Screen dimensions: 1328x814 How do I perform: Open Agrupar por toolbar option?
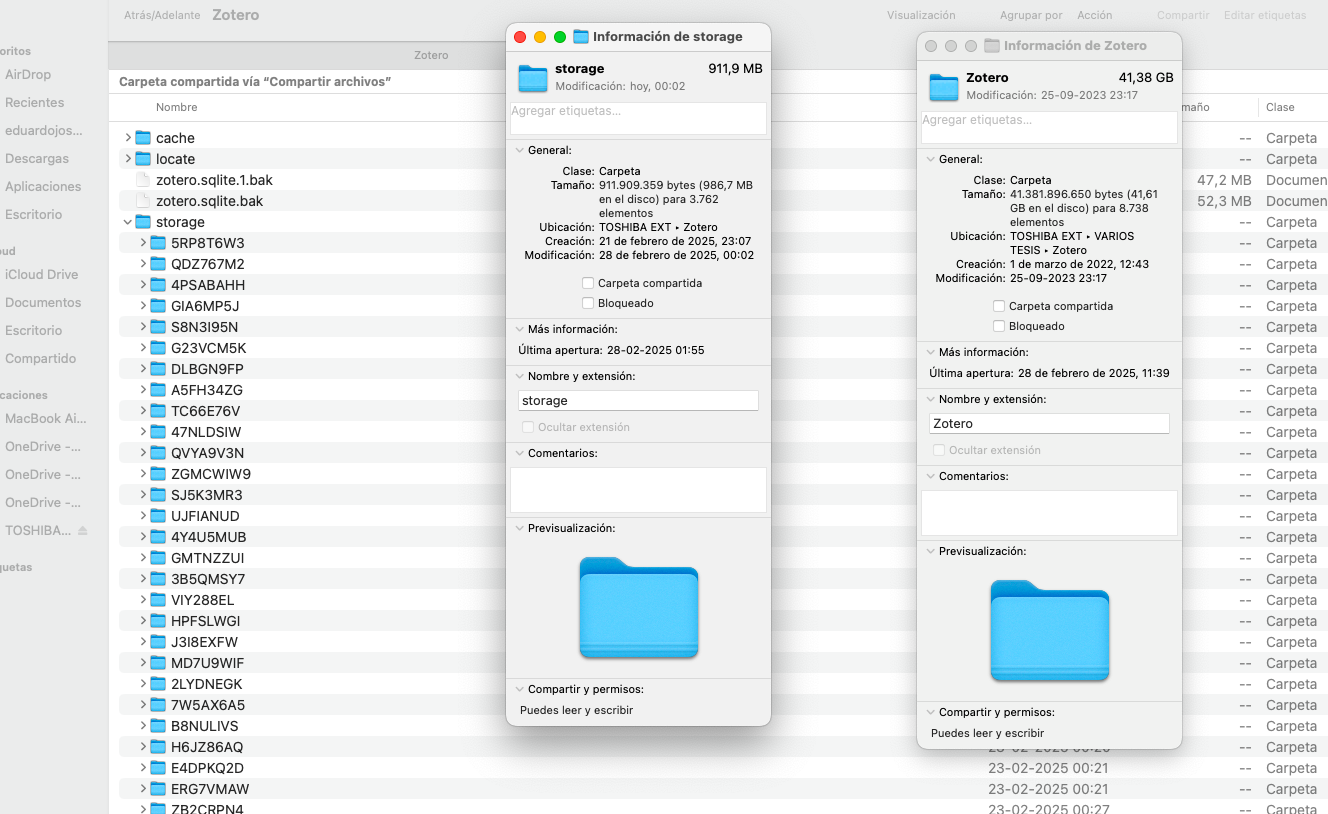[1031, 15]
